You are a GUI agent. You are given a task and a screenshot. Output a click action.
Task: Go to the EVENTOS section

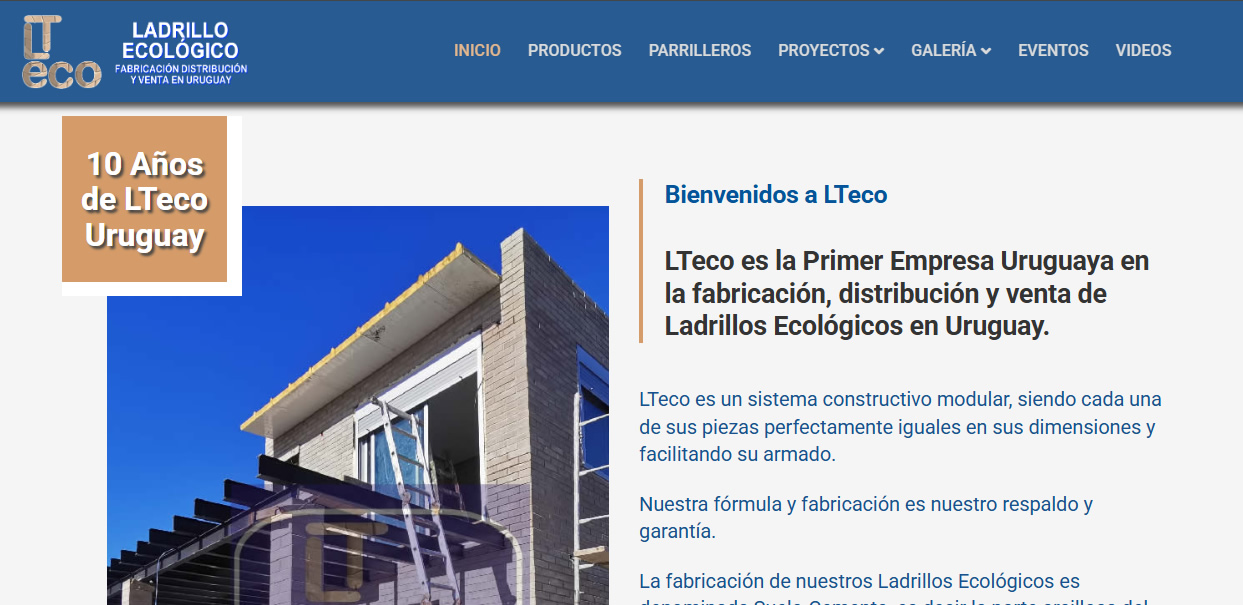(1053, 50)
